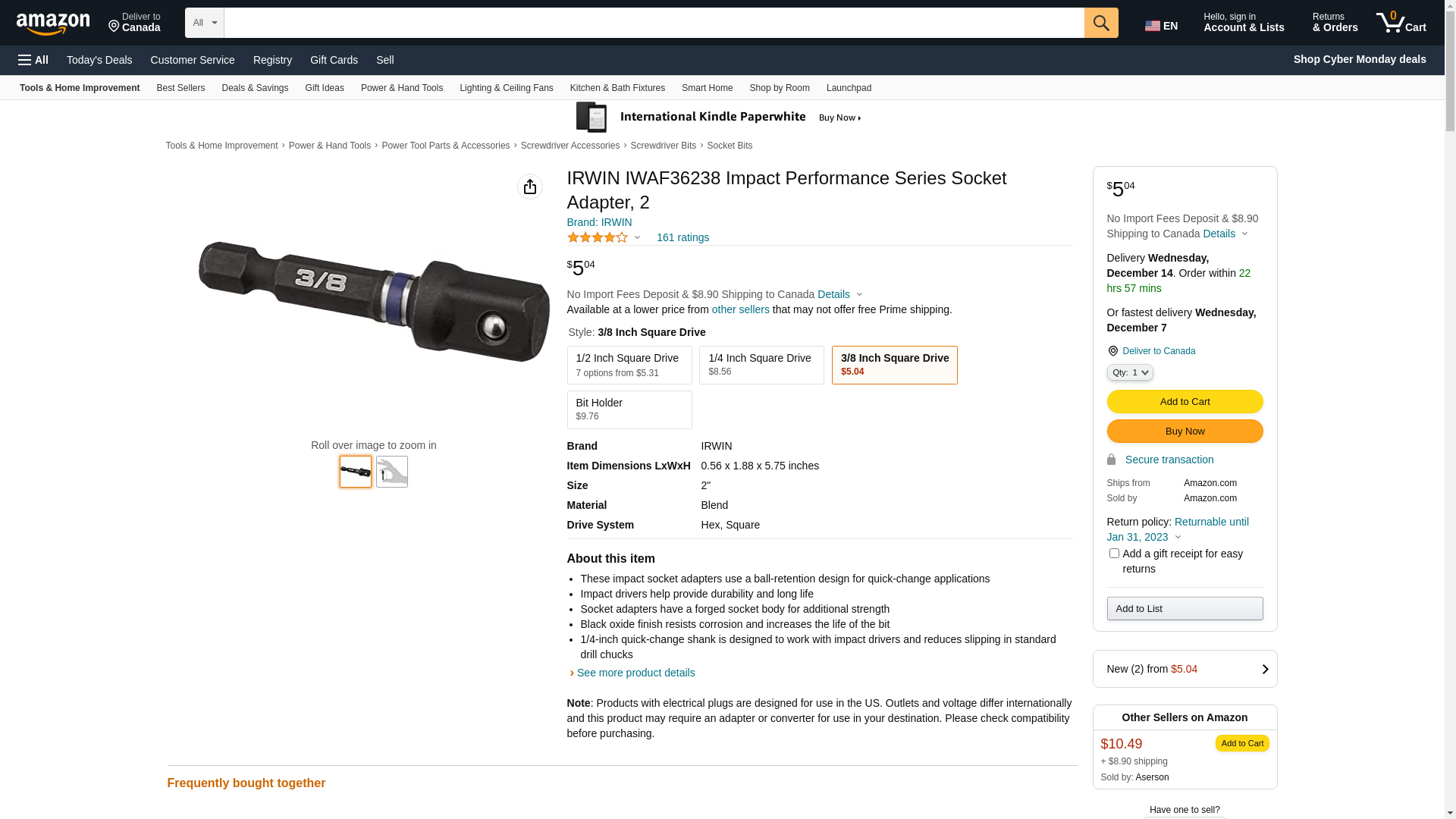The image size is (1456, 819).
Task: Click the star rating icons
Action: point(598,237)
